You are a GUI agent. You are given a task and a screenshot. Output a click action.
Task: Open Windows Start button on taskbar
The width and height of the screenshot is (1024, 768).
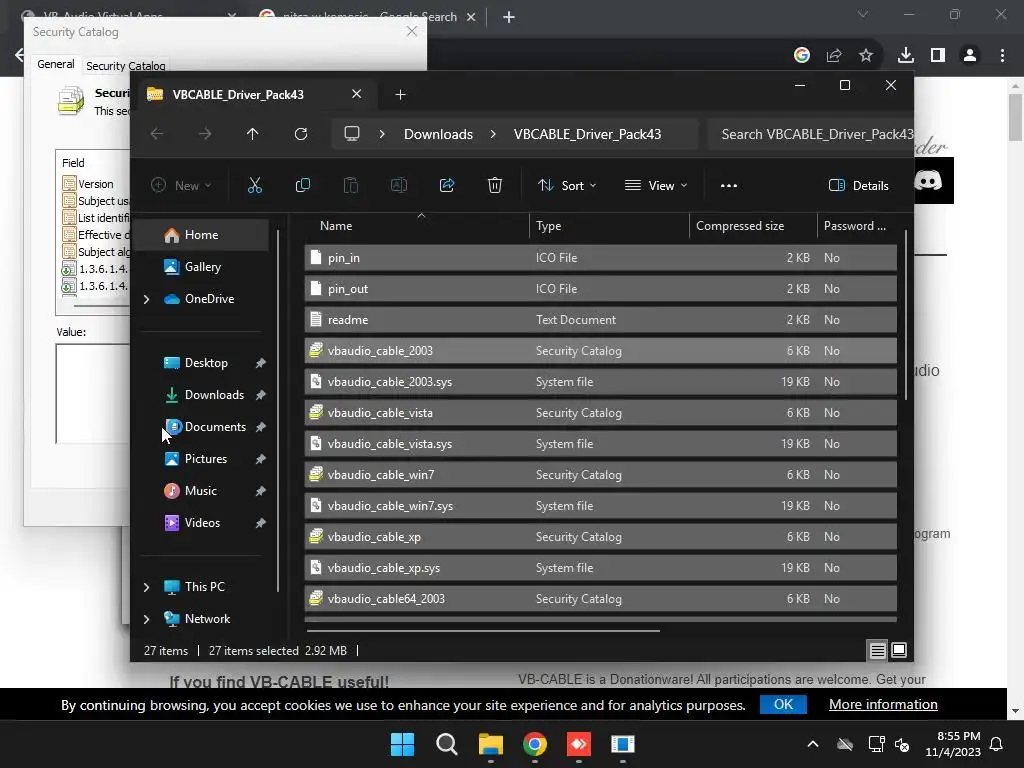pyautogui.click(x=402, y=744)
